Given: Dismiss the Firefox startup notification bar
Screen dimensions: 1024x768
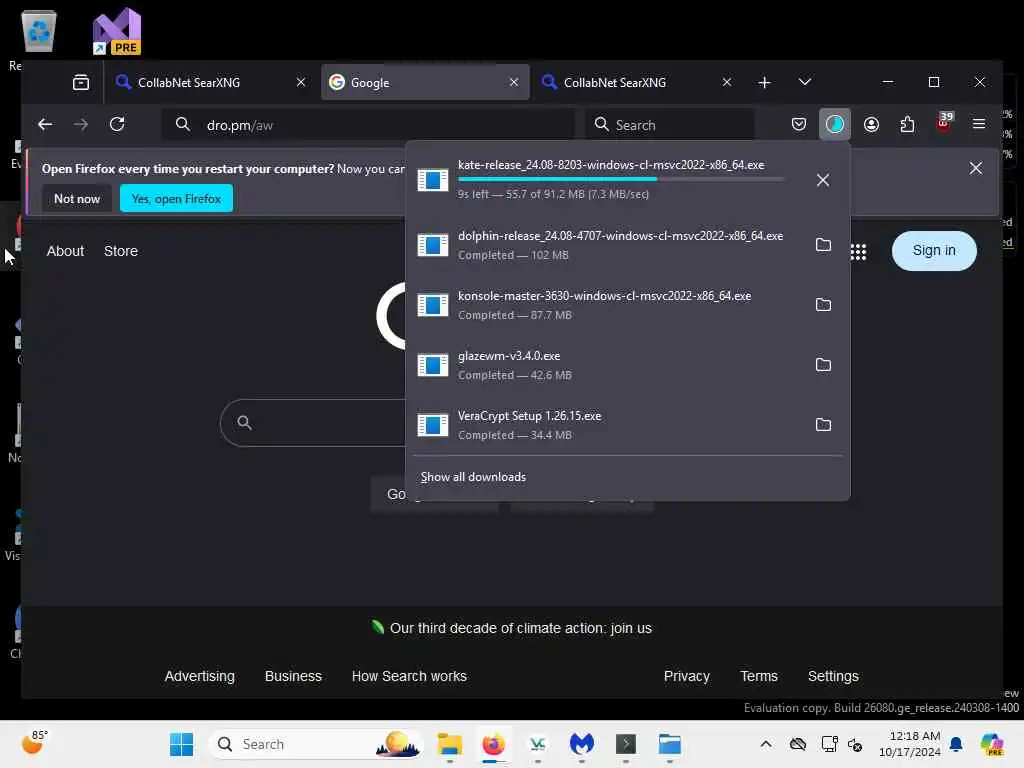Looking at the screenshot, I should (976, 168).
